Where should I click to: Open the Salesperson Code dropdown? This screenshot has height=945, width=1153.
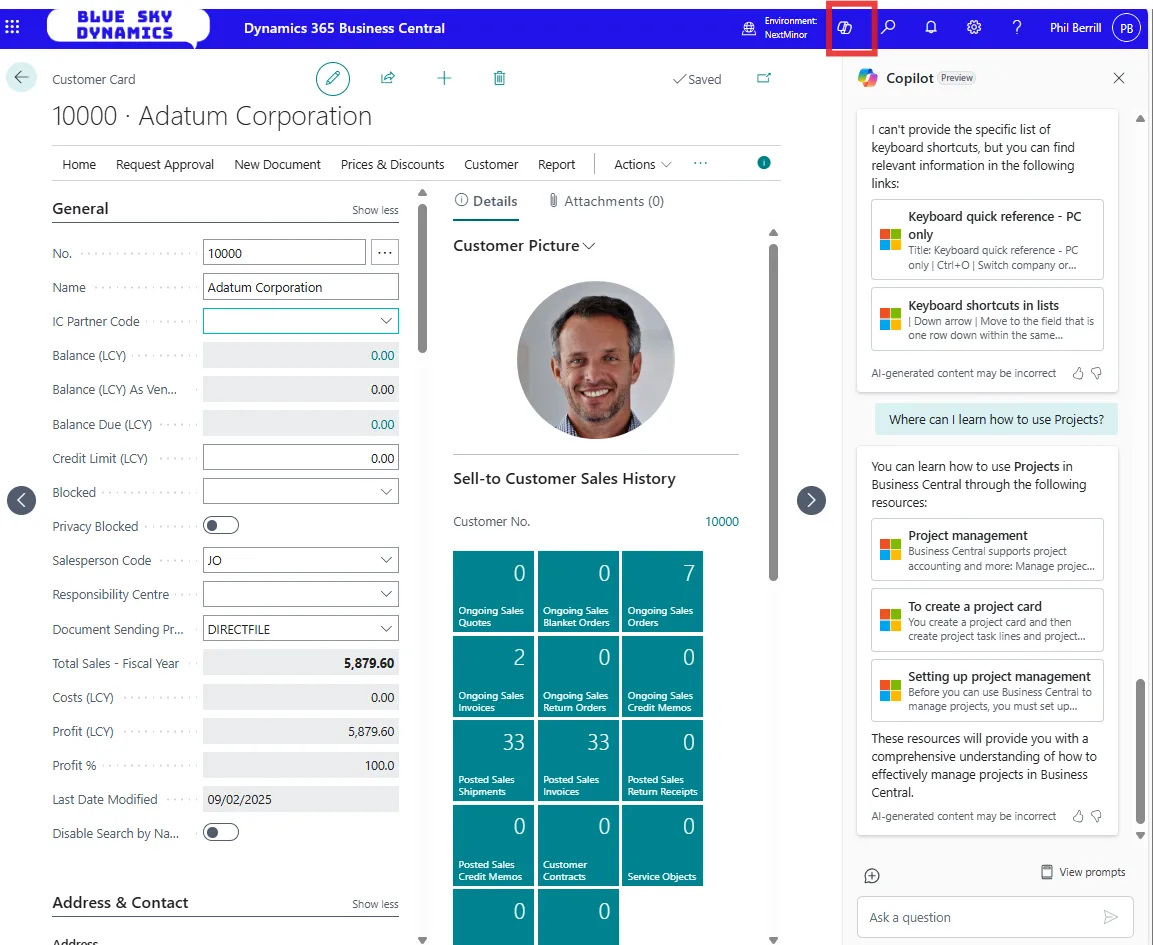point(386,560)
